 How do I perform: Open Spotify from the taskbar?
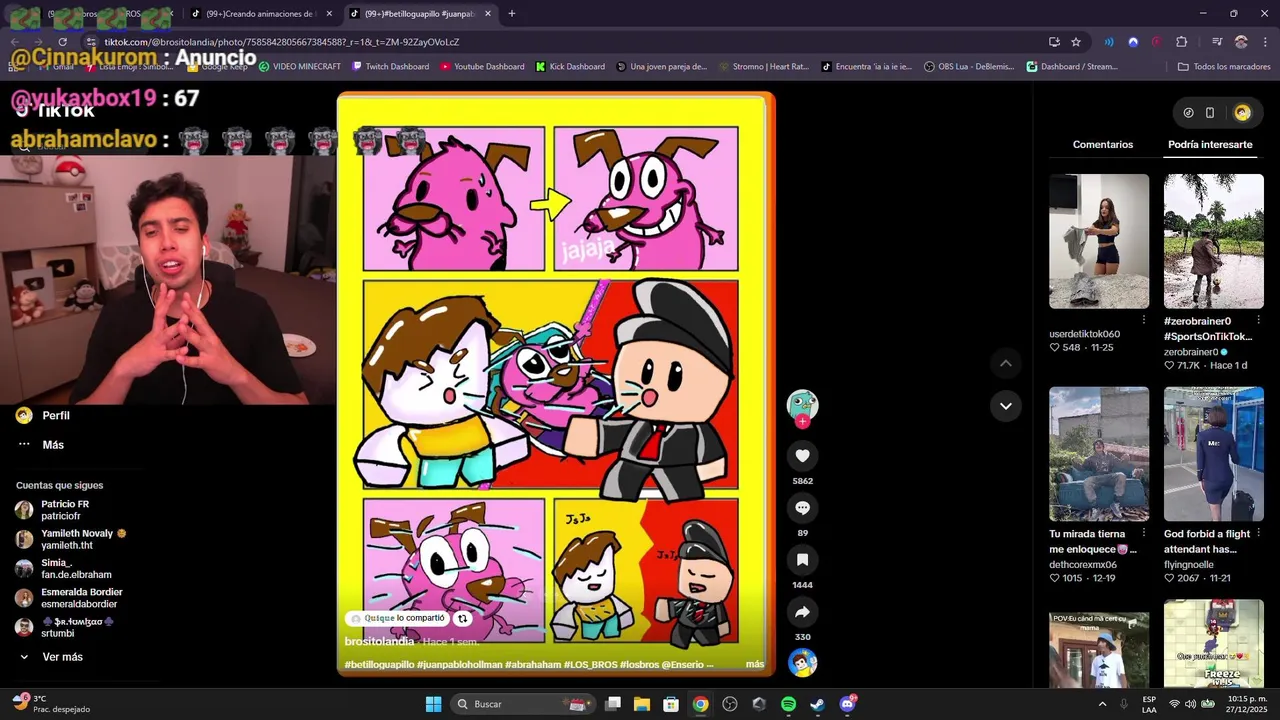click(788, 704)
